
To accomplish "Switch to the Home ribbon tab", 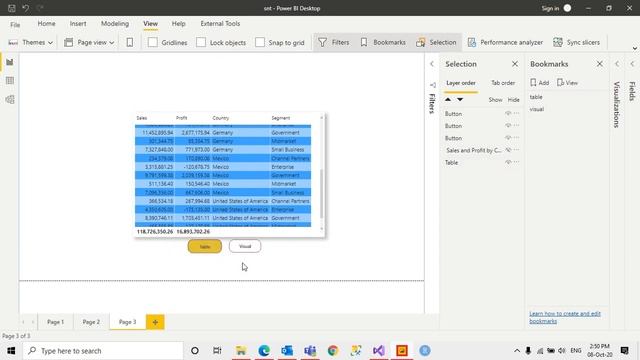I will 47,24.
